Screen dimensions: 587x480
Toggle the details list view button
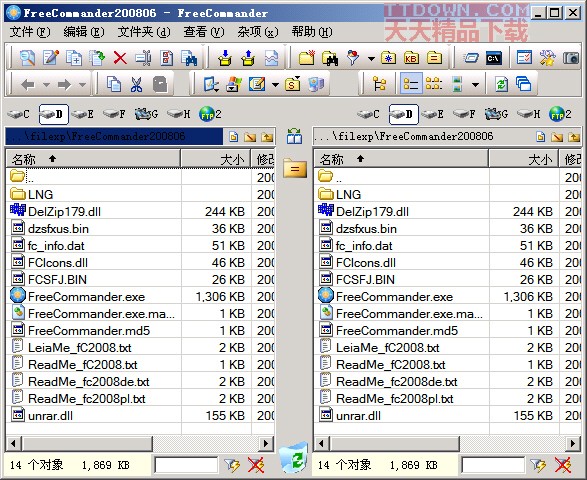click(x=411, y=84)
